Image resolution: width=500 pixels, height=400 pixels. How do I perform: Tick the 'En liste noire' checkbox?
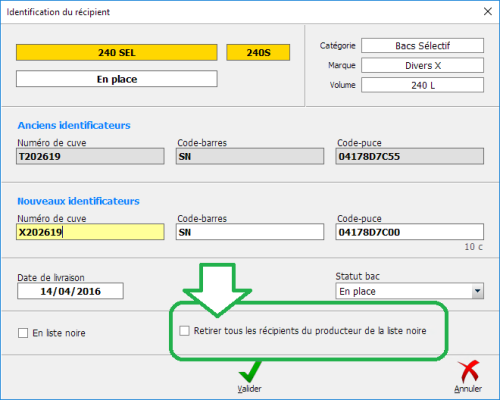click(23, 333)
